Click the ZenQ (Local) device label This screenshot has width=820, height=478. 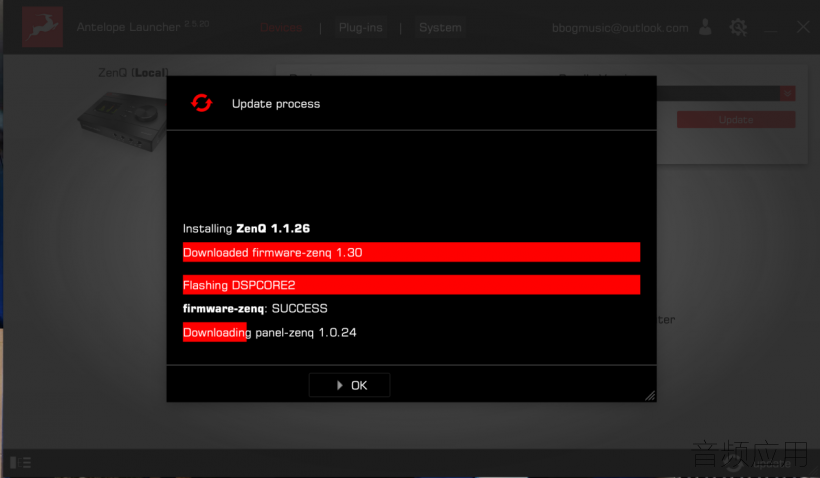(133, 72)
